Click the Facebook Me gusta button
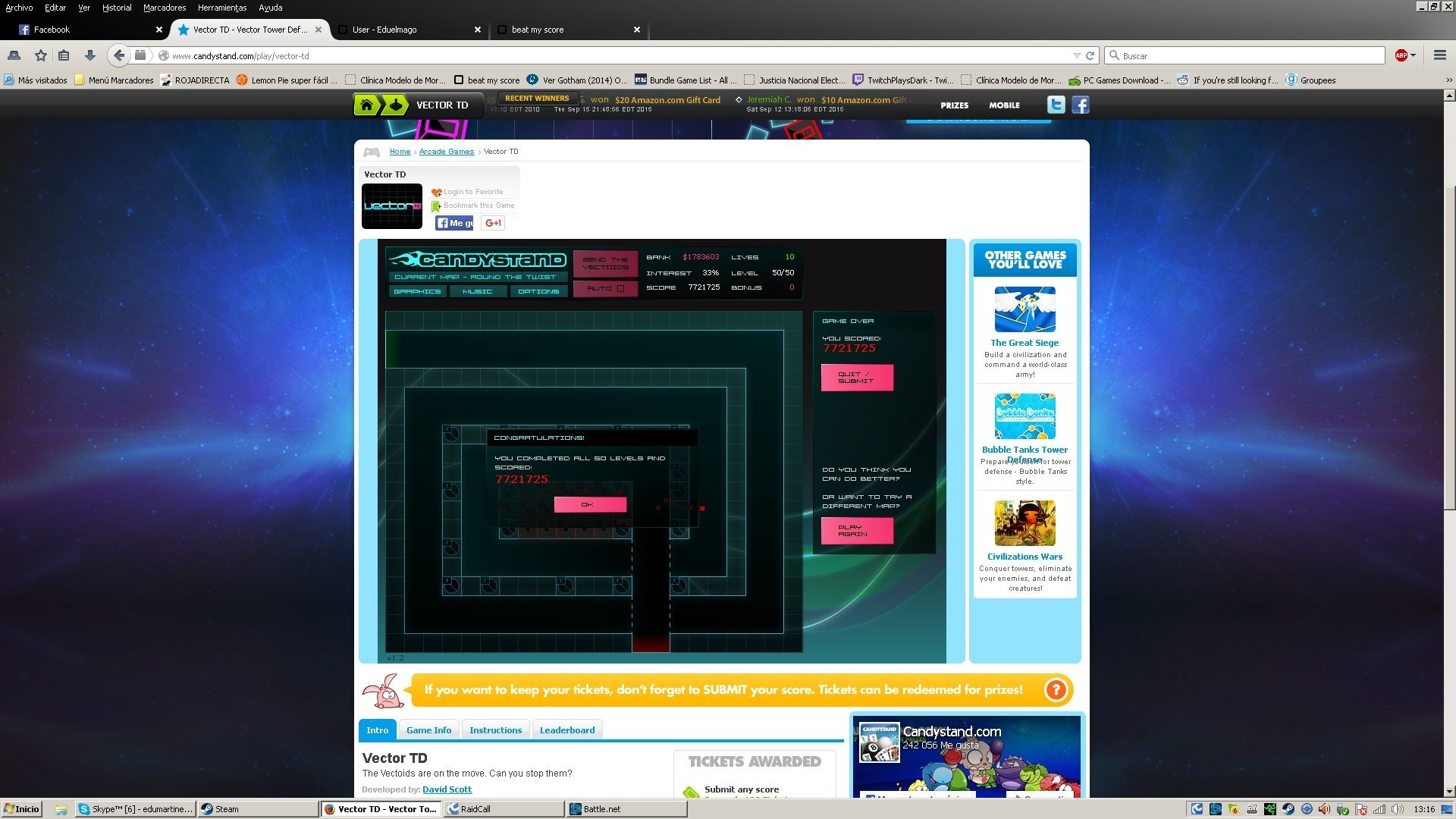This screenshot has height=819, width=1456. click(x=454, y=223)
